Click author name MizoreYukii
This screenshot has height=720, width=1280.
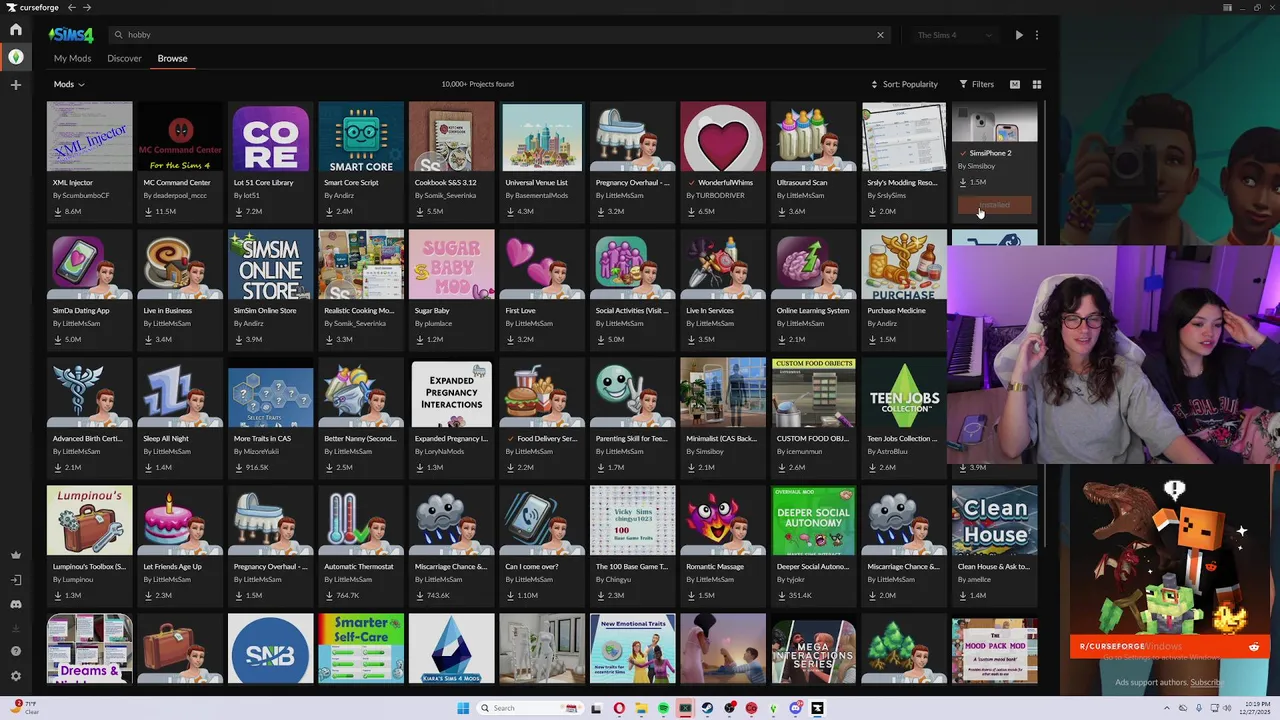261,451
